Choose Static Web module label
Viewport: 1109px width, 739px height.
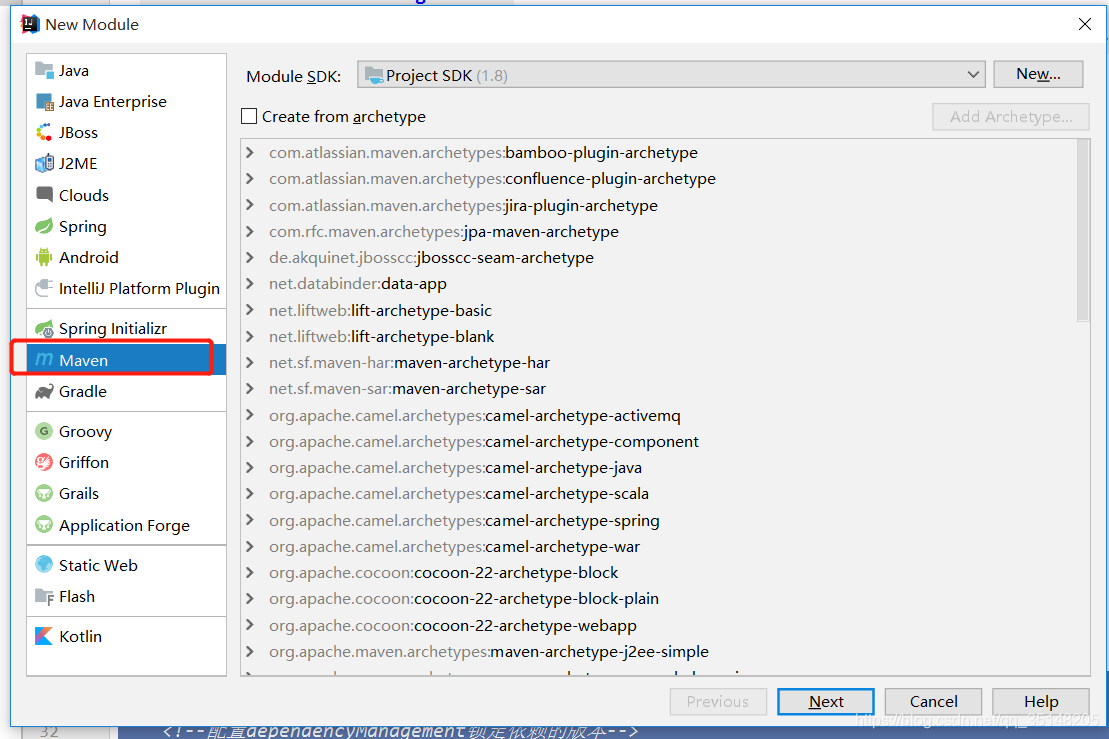pos(98,565)
